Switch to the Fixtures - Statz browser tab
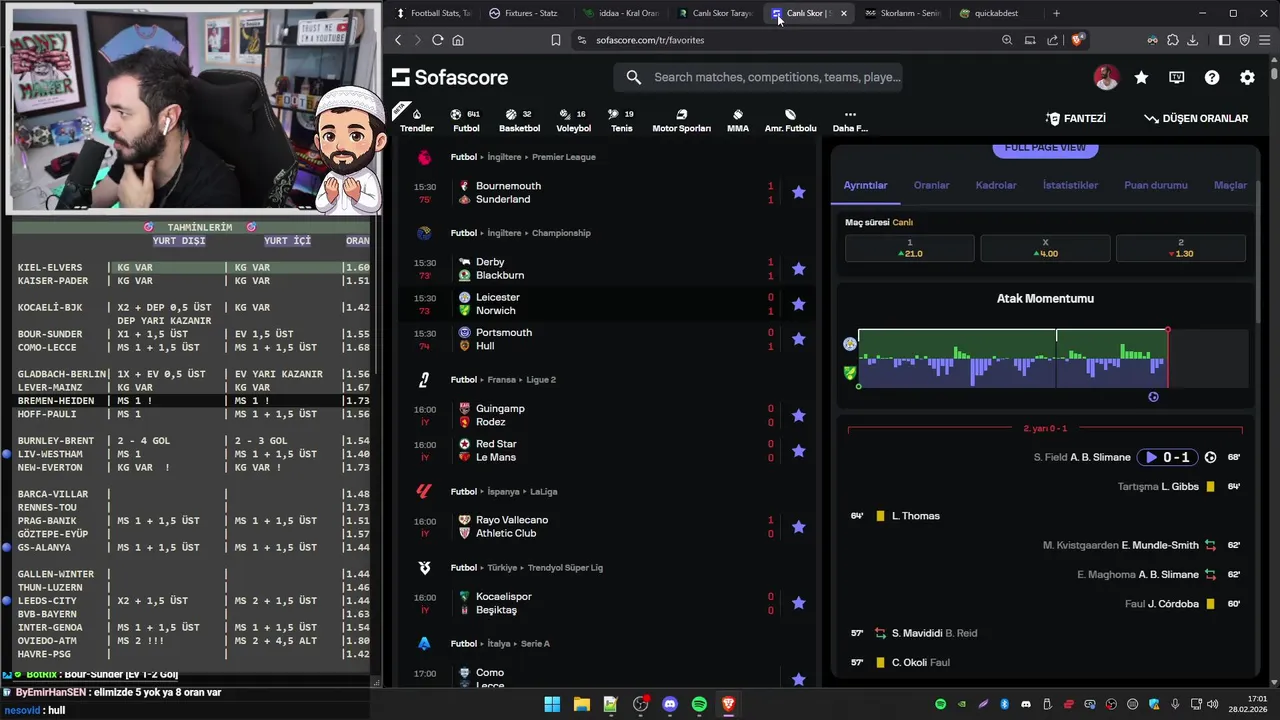The width and height of the screenshot is (1280, 720). click(524, 13)
